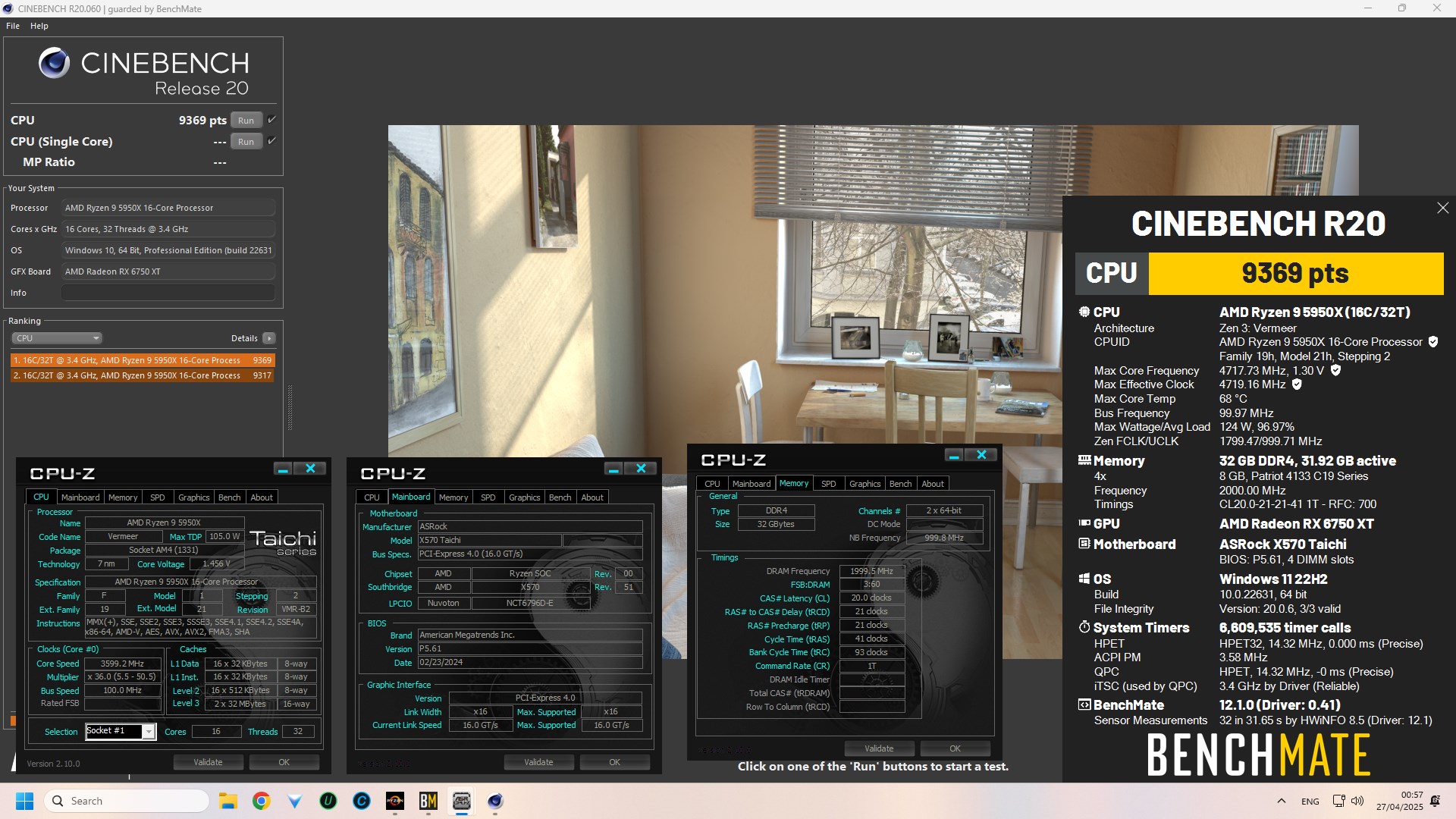
Task: Click the CPUID verified shield icon
Action: point(1433,342)
